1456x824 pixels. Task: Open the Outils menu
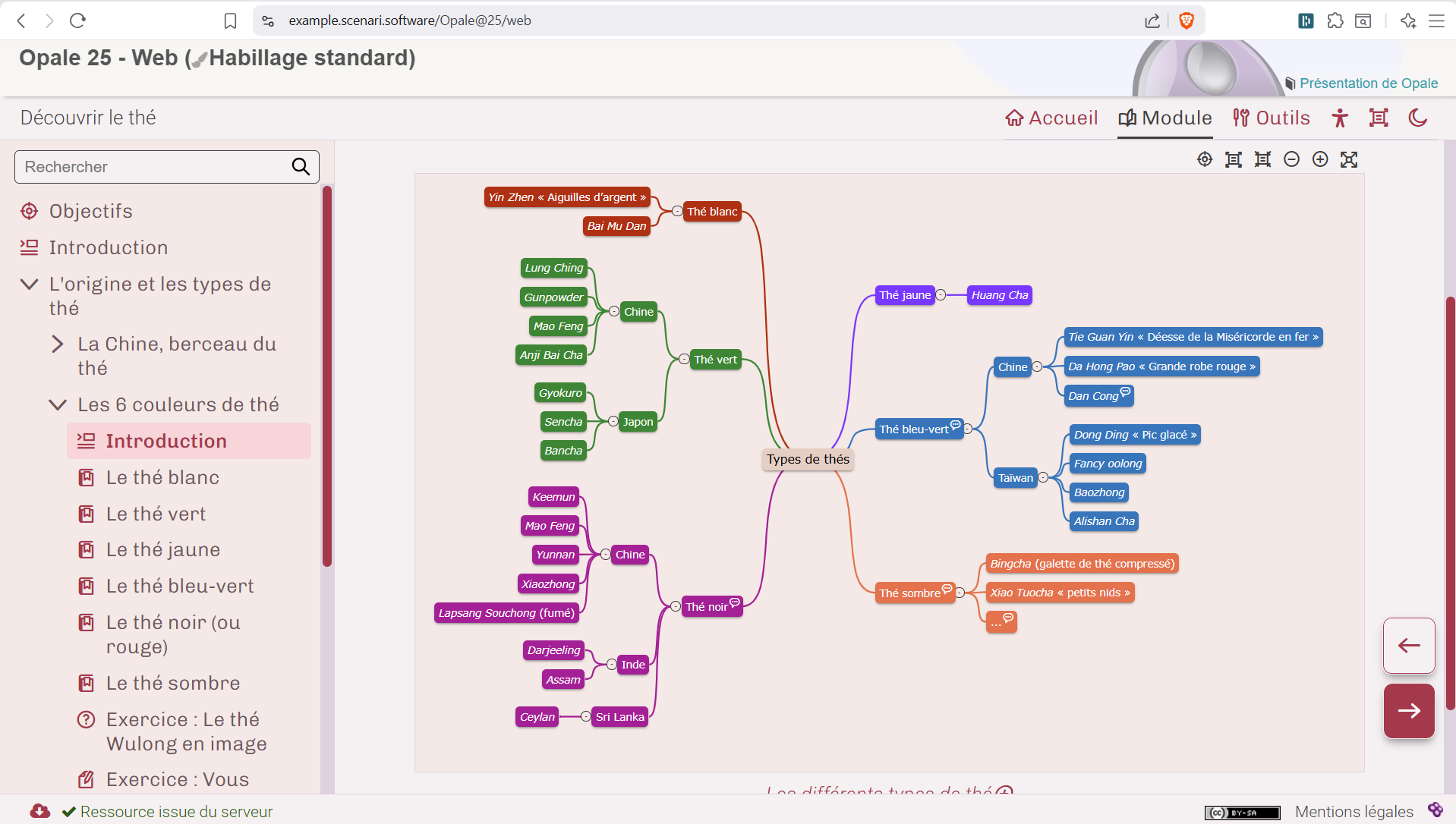click(1272, 118)
